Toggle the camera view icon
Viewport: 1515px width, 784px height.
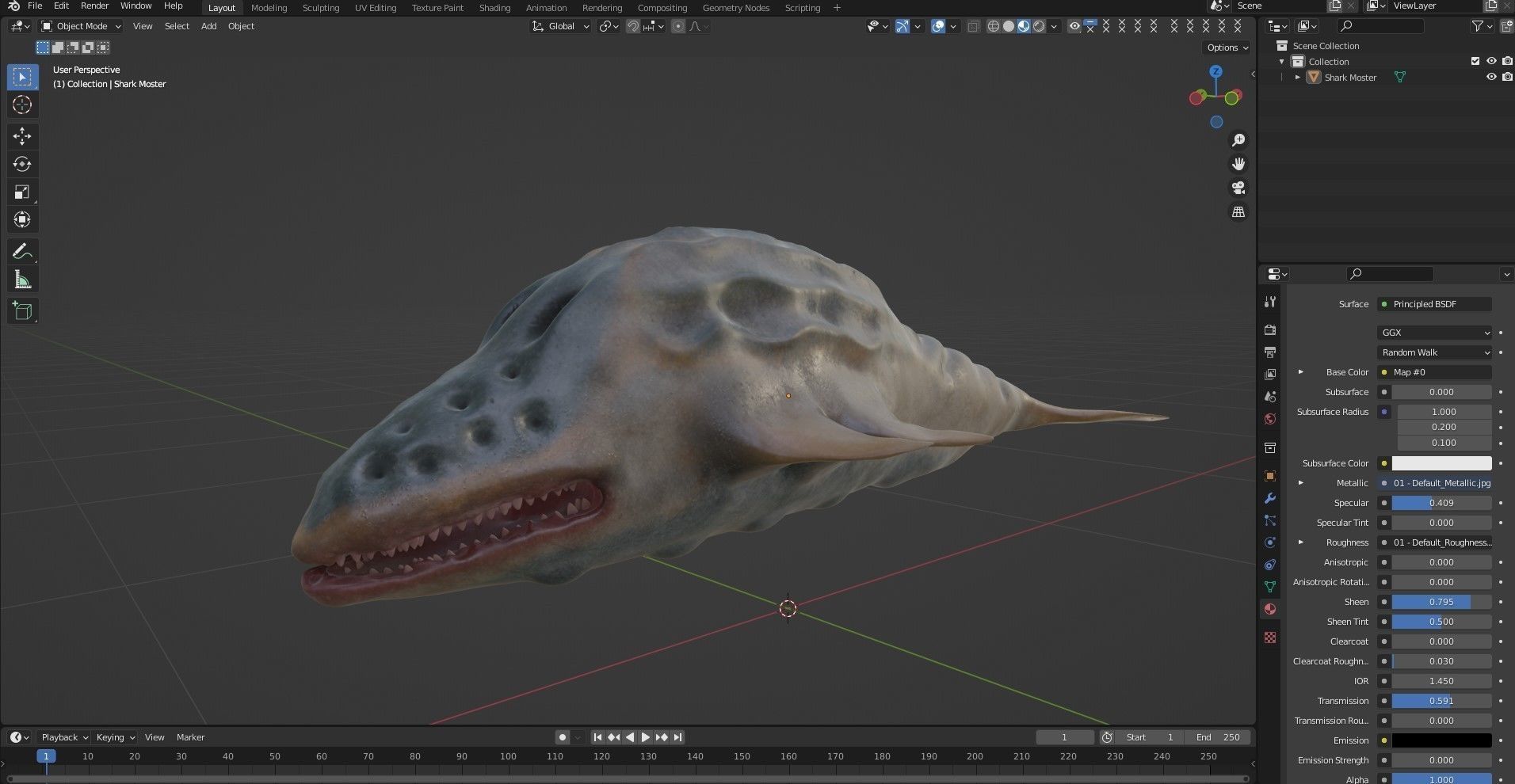[x=1238, y=188]
